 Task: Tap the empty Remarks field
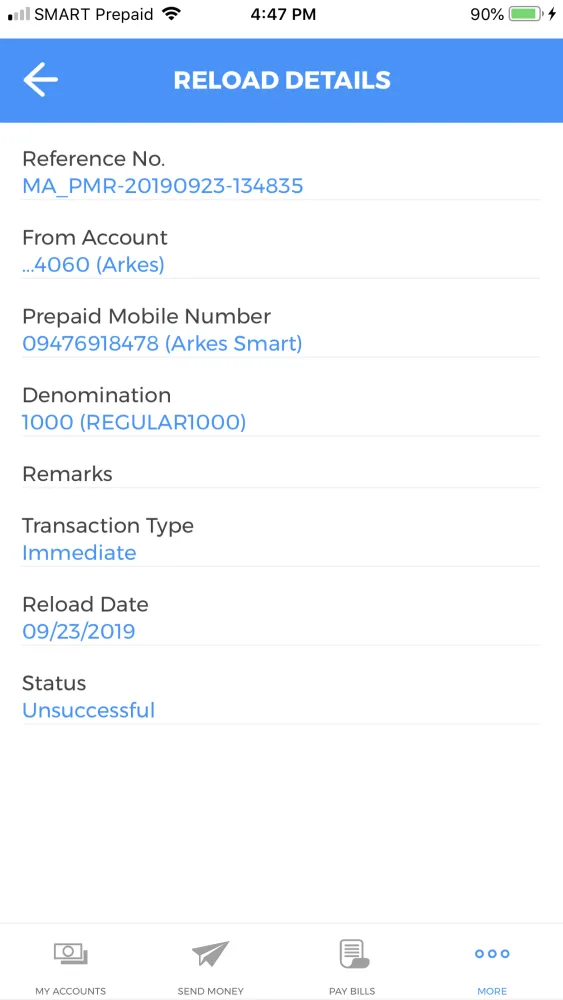281,474
